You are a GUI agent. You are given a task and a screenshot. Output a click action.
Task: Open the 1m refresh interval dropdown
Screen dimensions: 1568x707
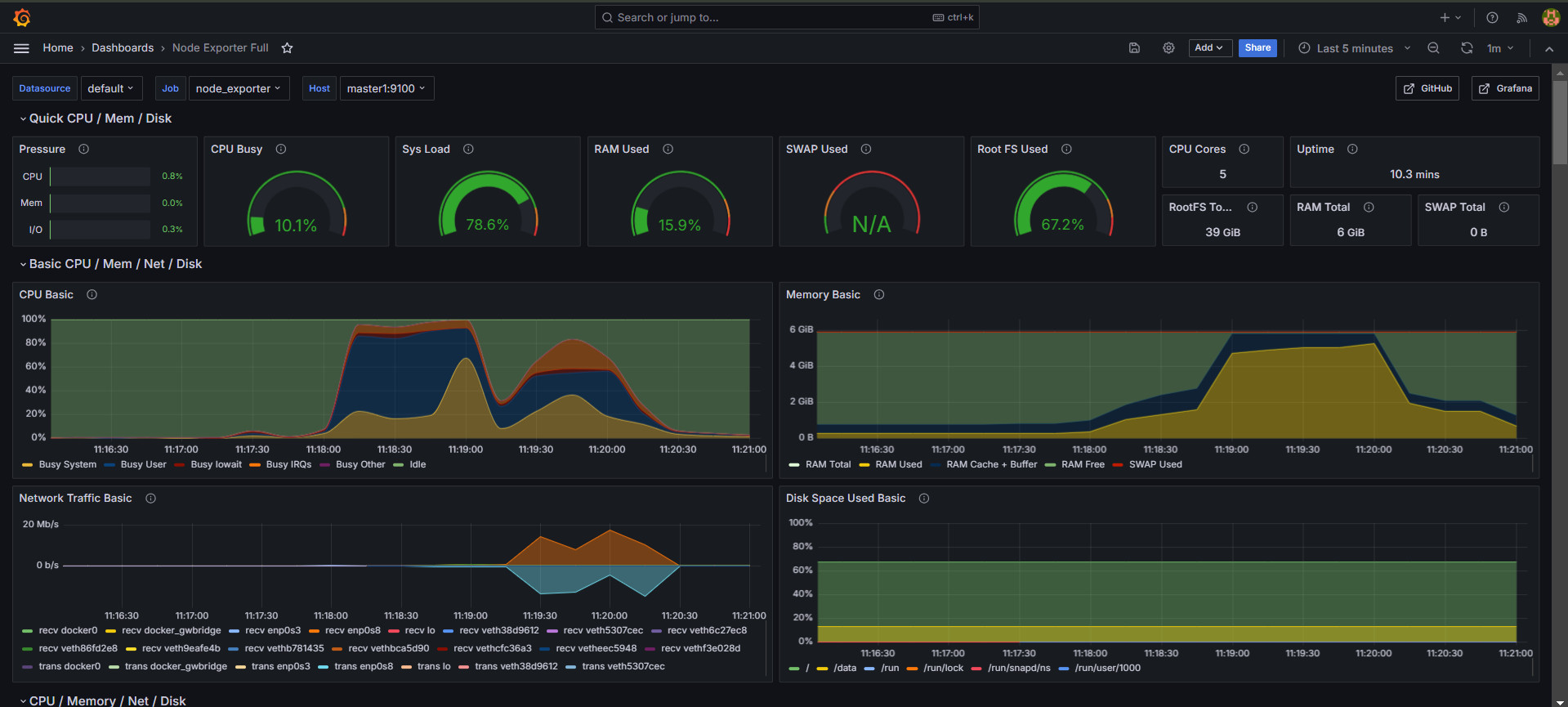(1500, 48)
